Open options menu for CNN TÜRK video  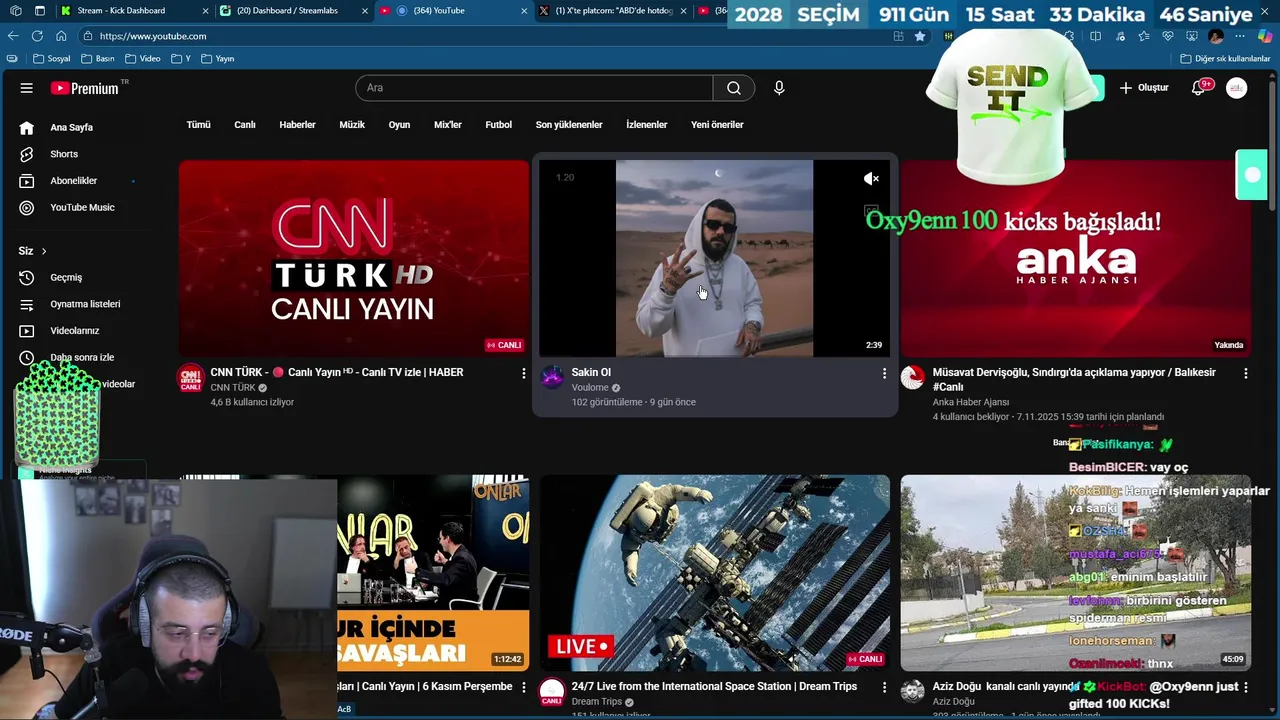(x=523, y=373)
